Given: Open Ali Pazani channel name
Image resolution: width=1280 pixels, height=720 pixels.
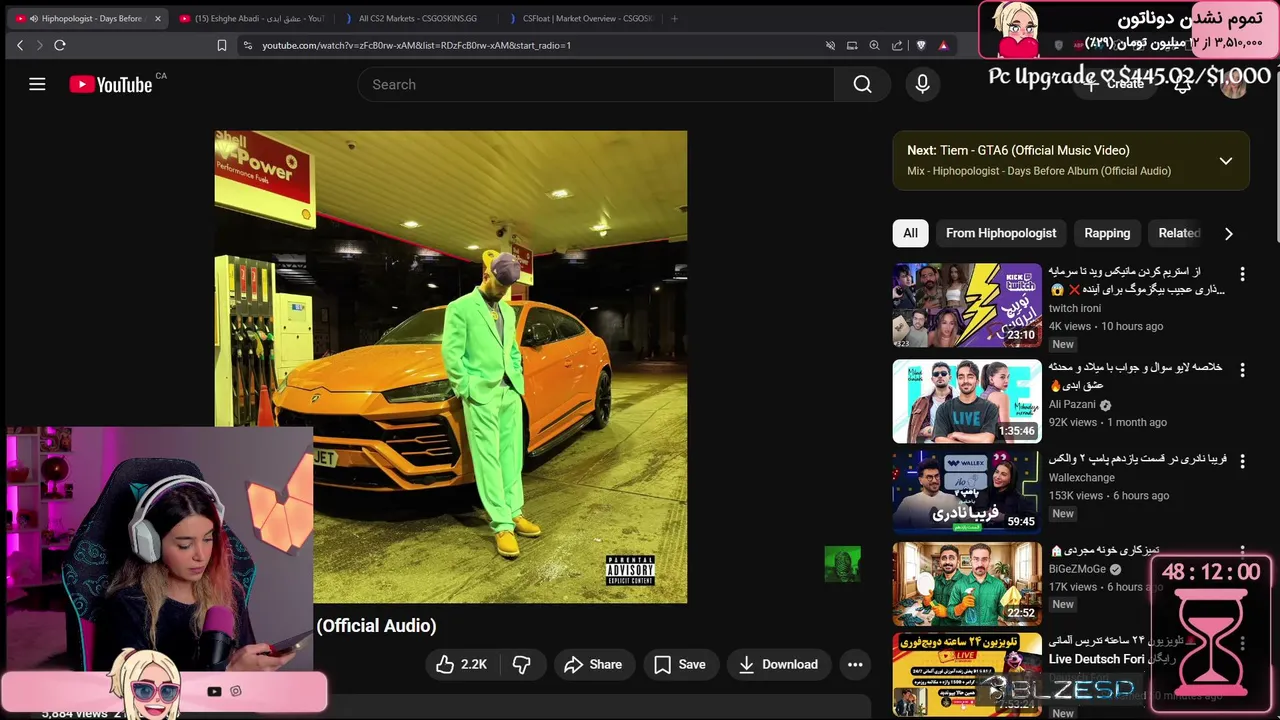Looking at the screenshot, I should pos(1072,405).
